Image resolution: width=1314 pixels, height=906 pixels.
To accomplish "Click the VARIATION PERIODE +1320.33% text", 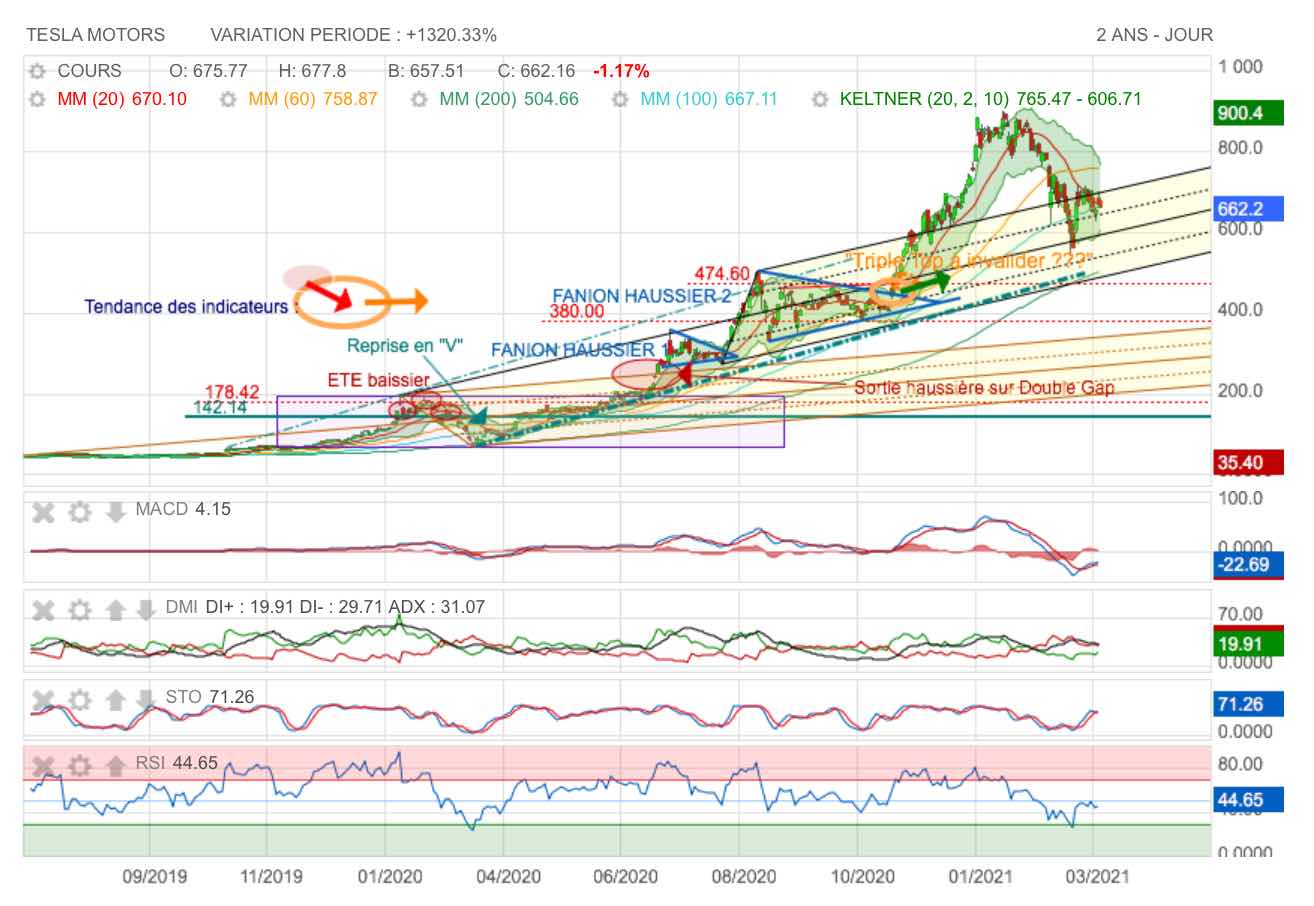I will click(x=354, y=35).
